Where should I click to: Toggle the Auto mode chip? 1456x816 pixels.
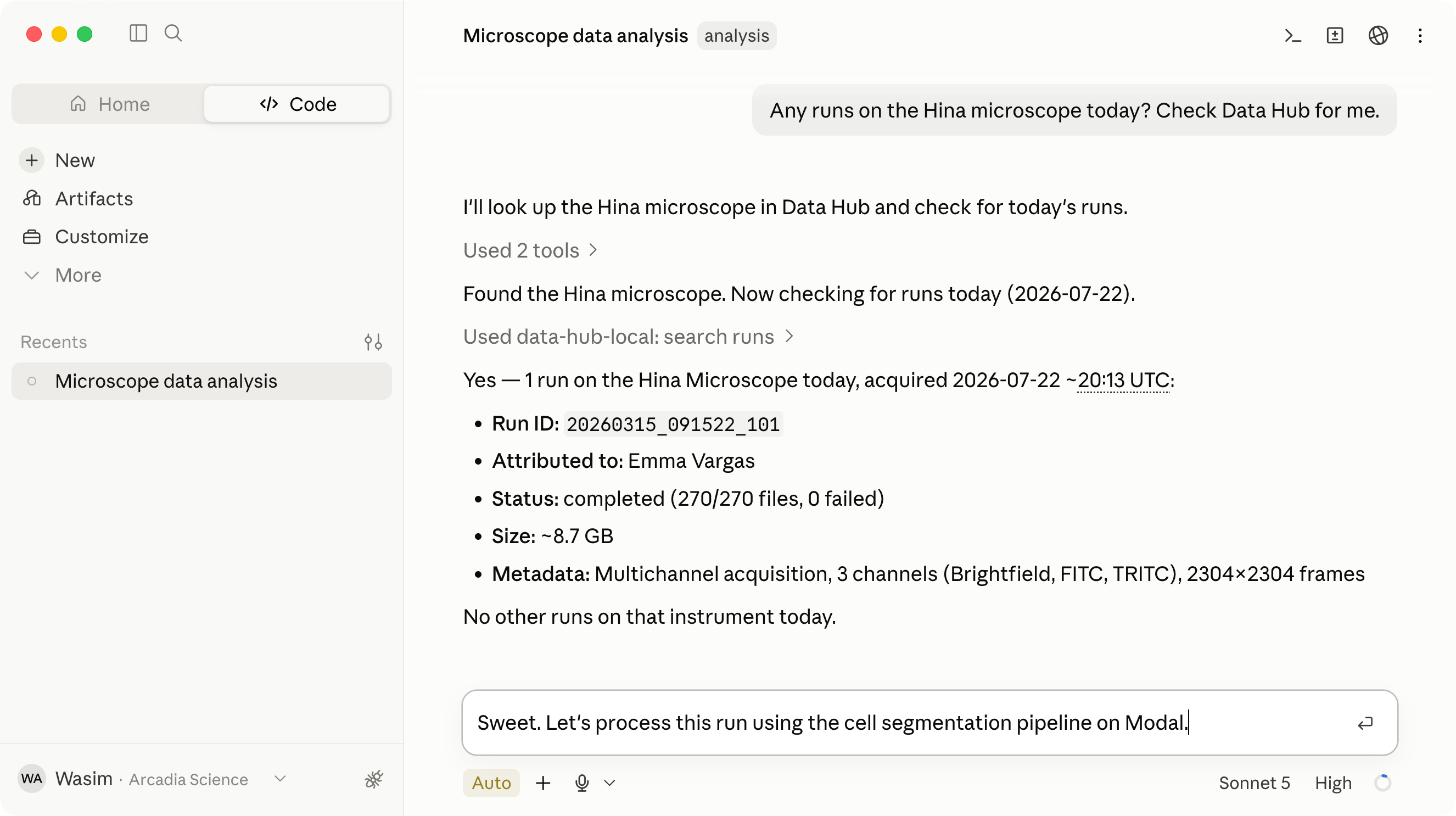[x=491, y=783]
